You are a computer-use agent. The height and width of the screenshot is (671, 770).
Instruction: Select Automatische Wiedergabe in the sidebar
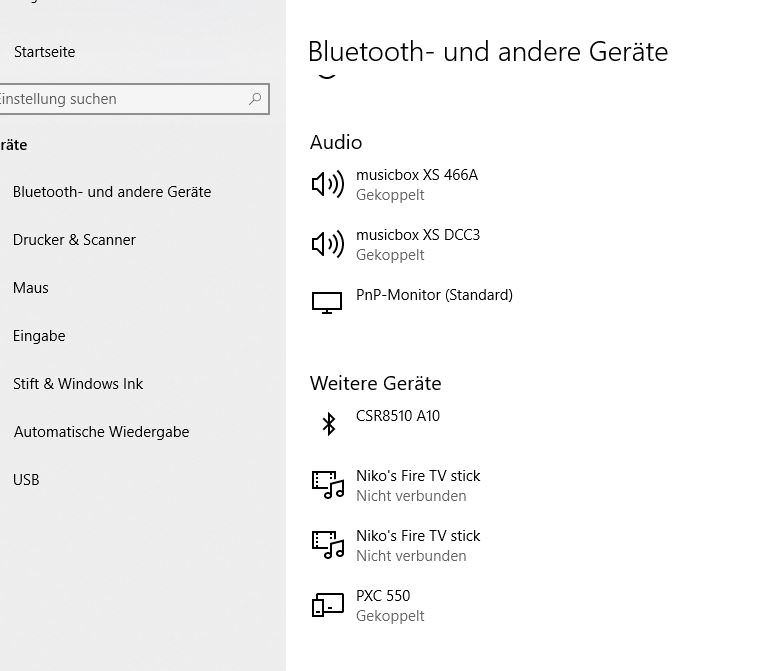(x=101, y=432)
